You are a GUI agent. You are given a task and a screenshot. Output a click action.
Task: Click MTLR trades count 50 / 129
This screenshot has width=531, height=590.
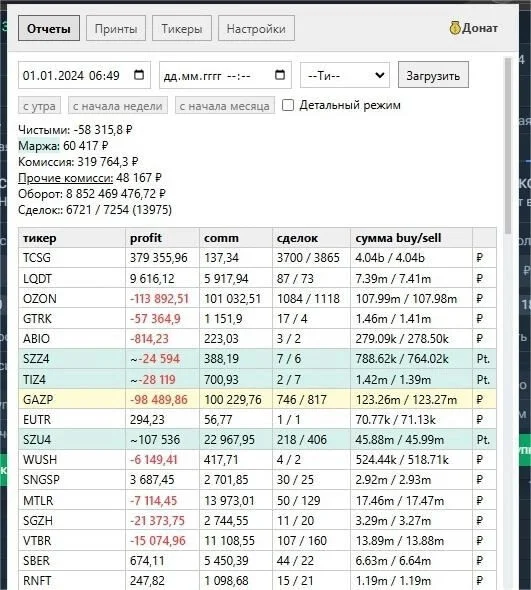coord(298,500)
